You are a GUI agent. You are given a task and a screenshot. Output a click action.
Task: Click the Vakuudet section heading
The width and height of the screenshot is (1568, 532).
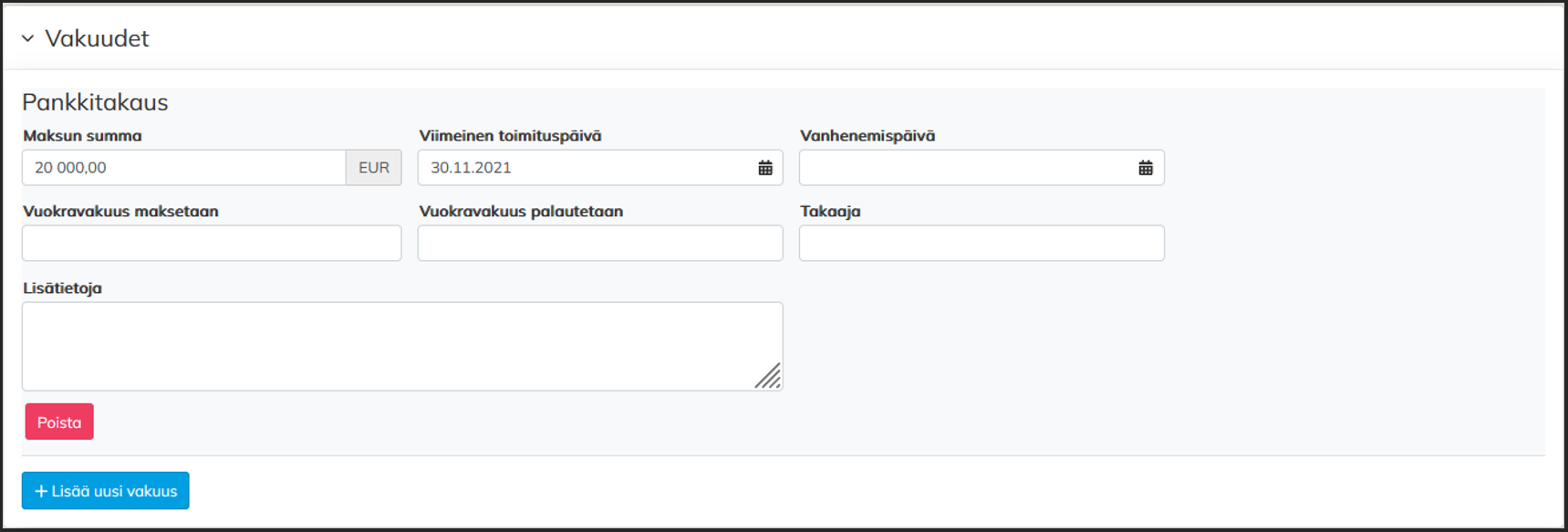point(97,38)
